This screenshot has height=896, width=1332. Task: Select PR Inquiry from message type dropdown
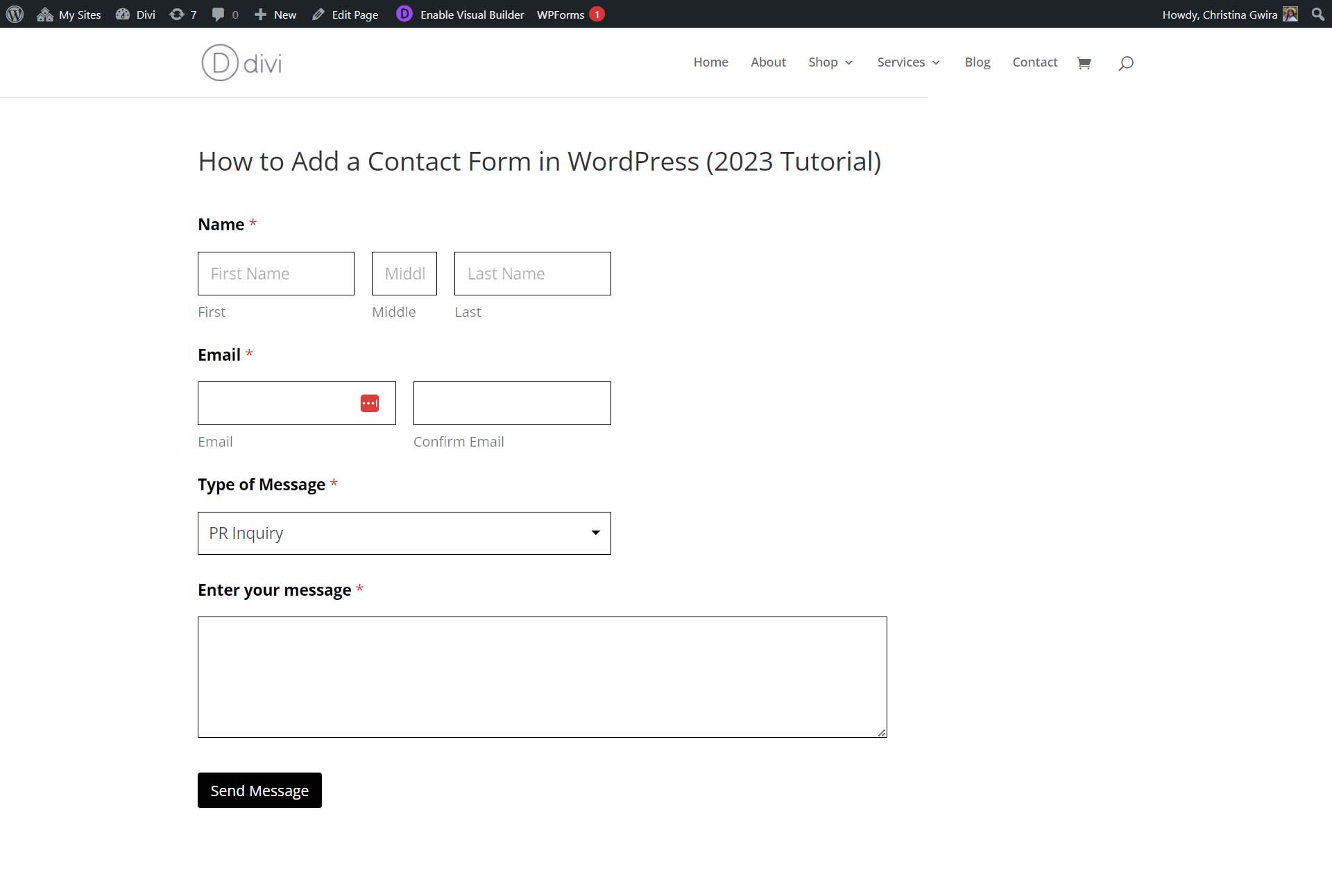[404, 532]
